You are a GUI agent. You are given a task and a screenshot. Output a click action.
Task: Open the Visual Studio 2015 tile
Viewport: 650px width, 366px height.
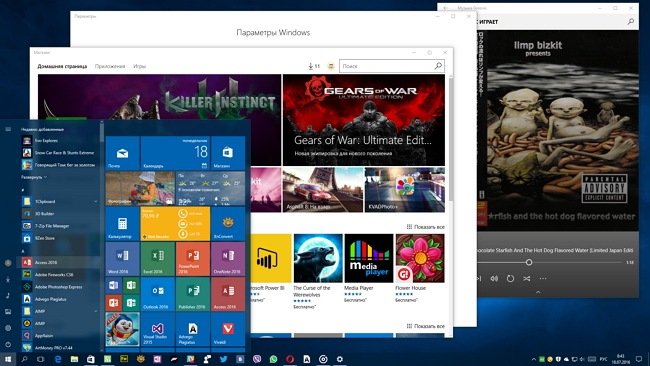click(x=158, y=329)
